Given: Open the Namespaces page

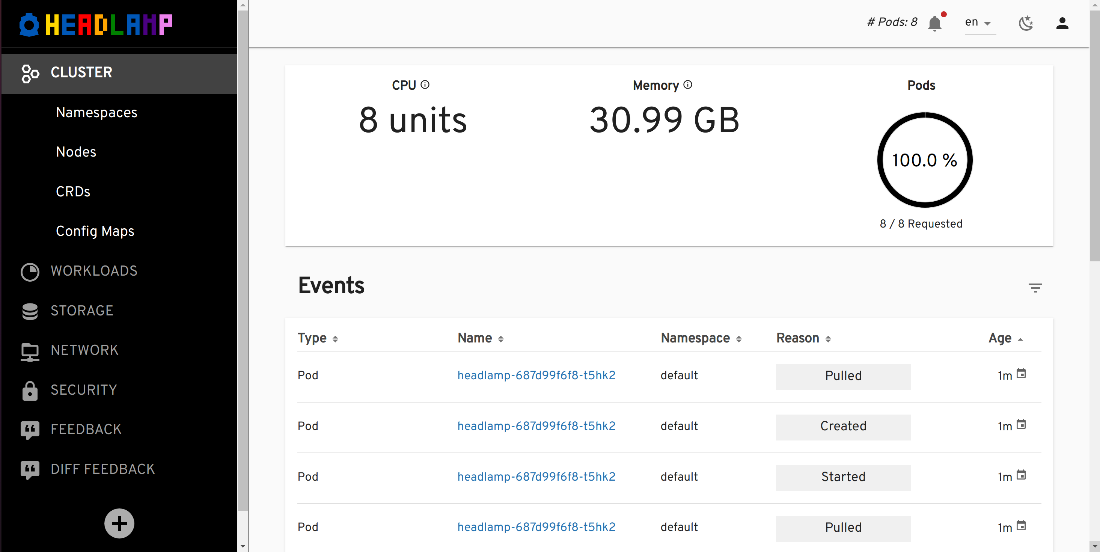Looking at the screenshot, I should pyautogui.click(x=97, y=113).
